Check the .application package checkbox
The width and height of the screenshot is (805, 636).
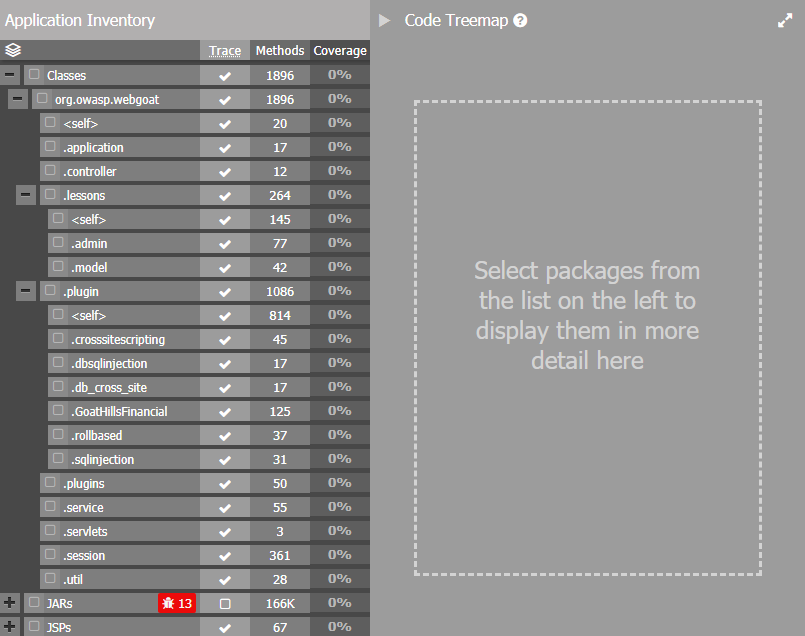point(50,147)
